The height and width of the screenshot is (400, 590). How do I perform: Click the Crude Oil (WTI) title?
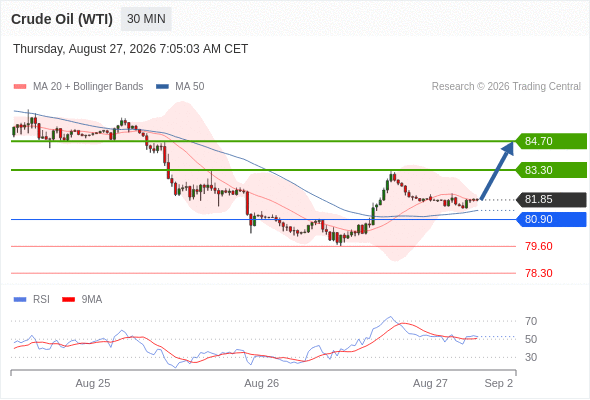(62, 19)
